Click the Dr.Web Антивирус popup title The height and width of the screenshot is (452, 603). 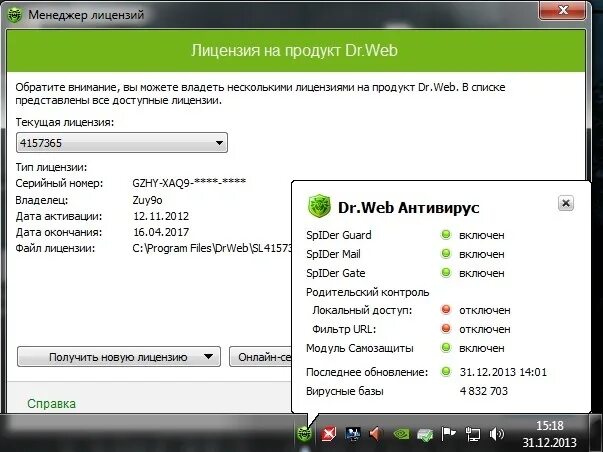point(409,207)
